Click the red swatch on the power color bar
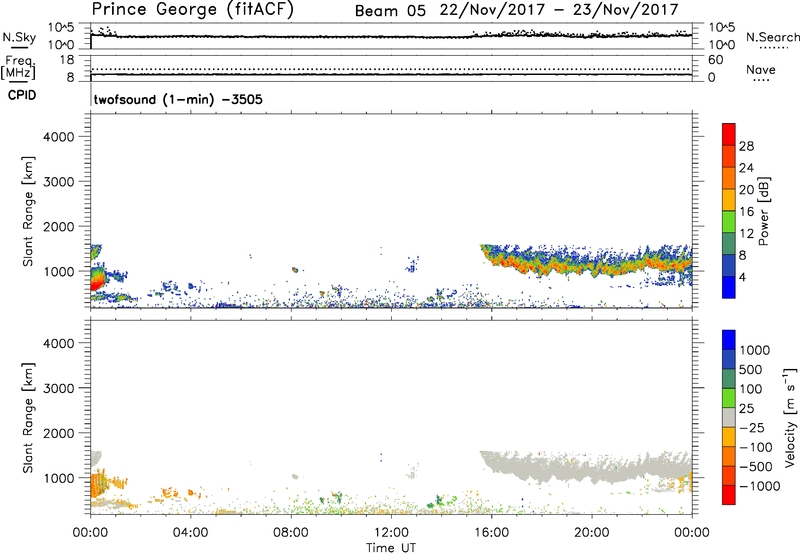 pyautogui.click(x=729, y=135)
